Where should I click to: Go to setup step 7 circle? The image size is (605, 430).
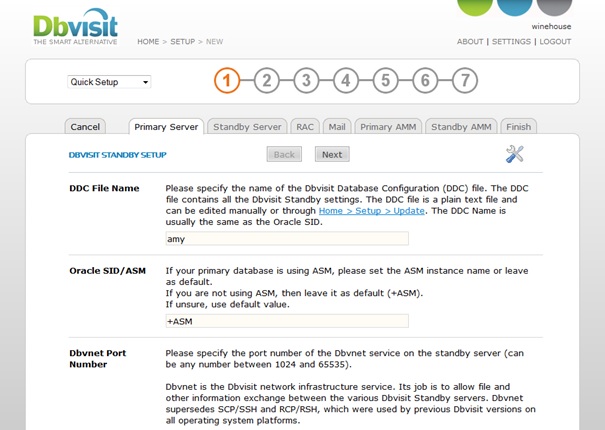click(x=465, y=80)
